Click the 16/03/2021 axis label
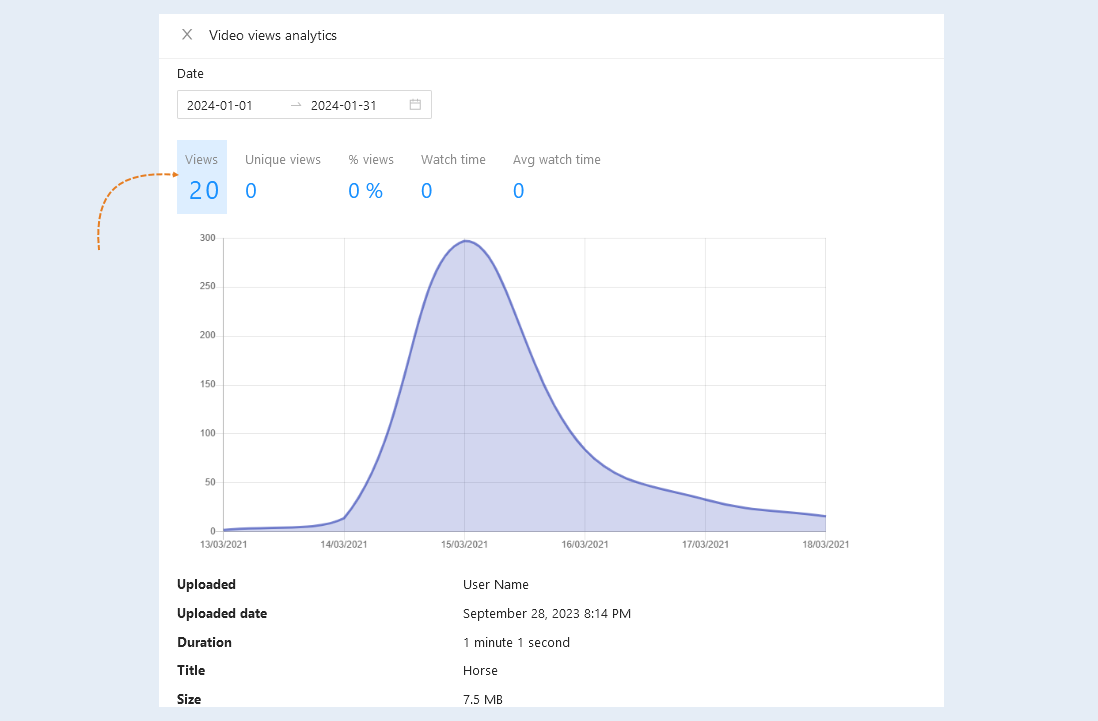The height and width of the screenshot is (721, 1098). coord(585,544)
